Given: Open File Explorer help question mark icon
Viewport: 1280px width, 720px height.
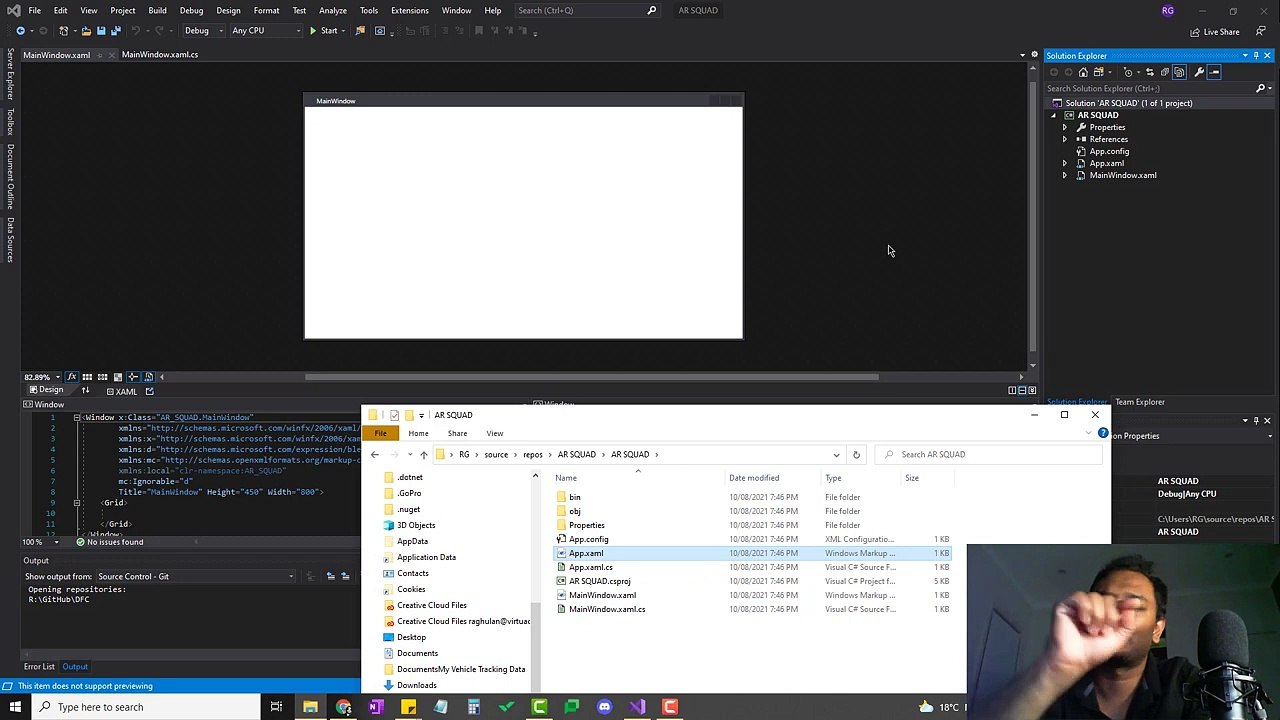Looking at the screenshot, I should coord(1103,433).
